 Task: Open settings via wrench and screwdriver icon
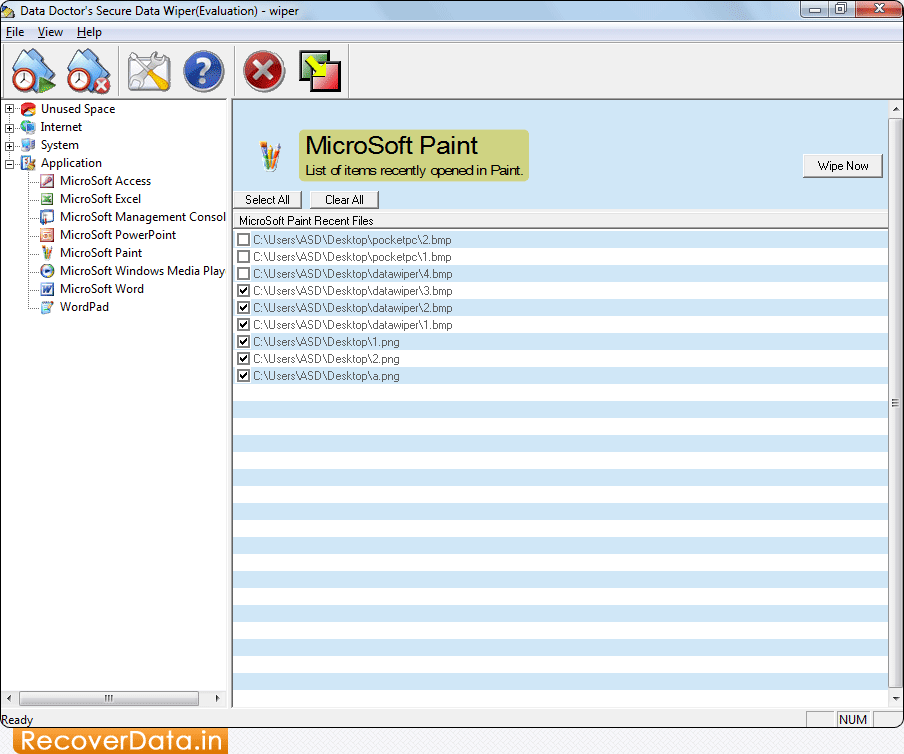click(148, 71)
